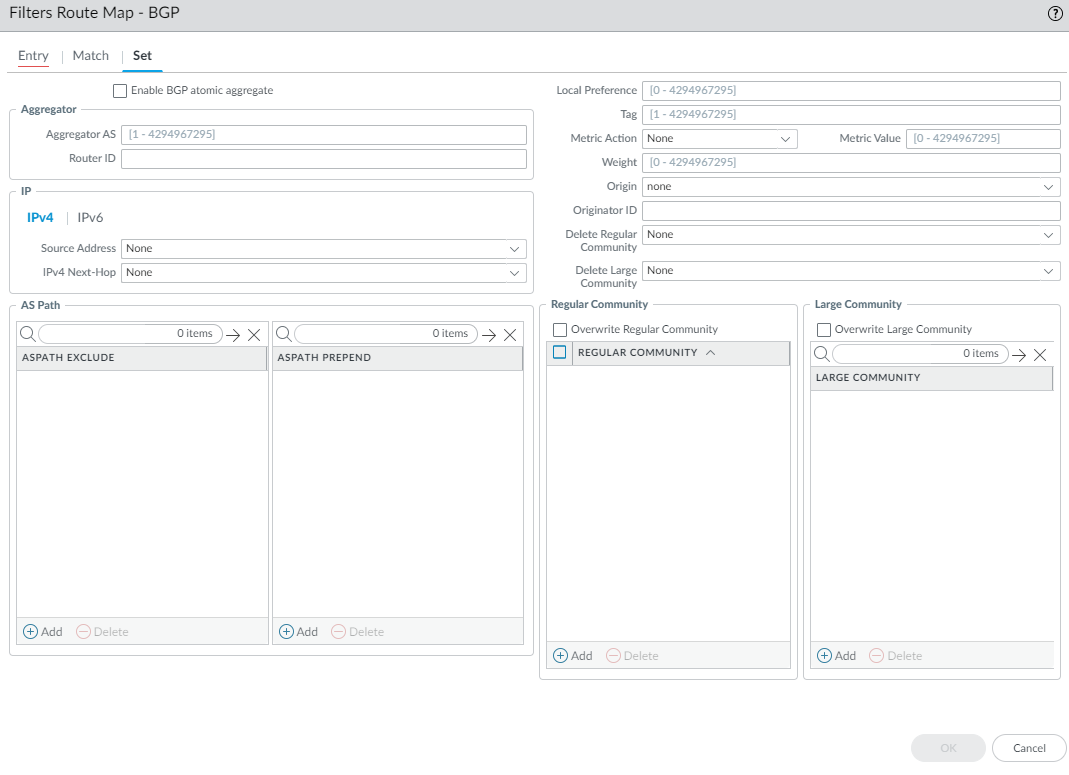
Task: Clear the ASPATH PREPEND search filter
Action: click(510, 335)
